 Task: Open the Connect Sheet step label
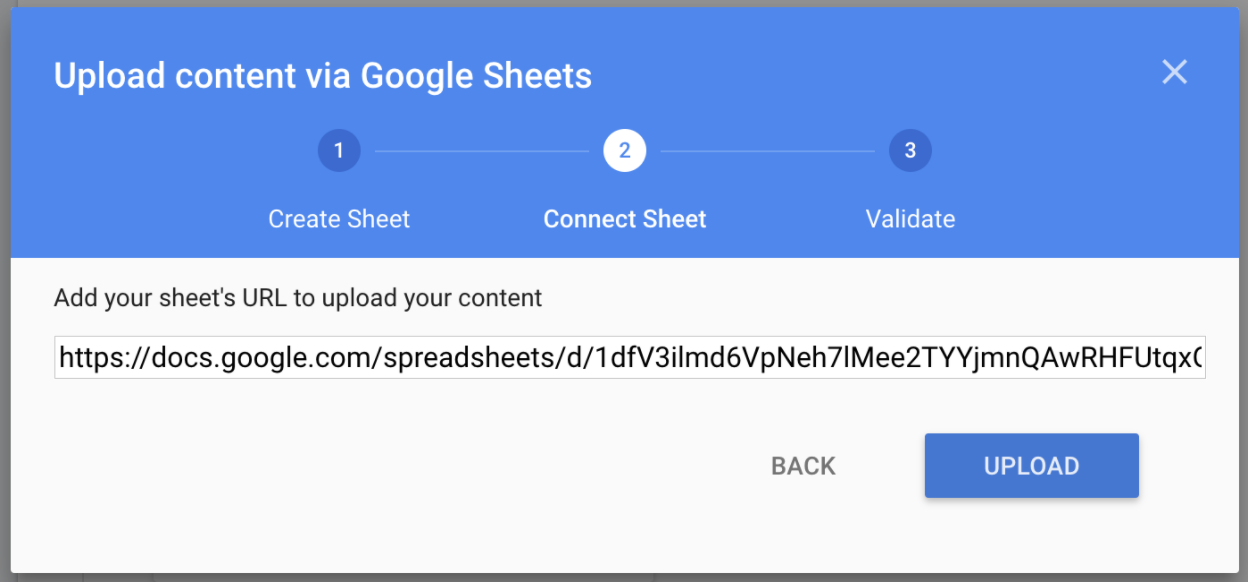tap(625, 219)
